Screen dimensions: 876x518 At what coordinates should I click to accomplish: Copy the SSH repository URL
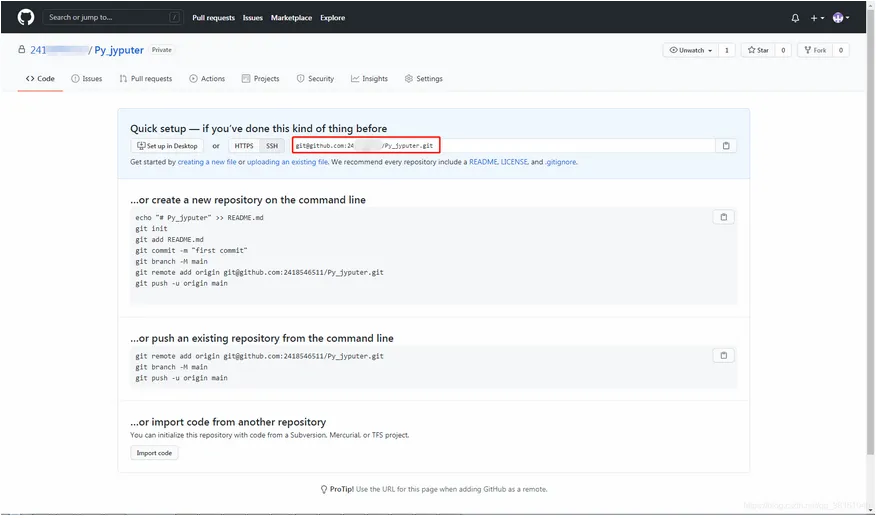[x=726, y=146]
